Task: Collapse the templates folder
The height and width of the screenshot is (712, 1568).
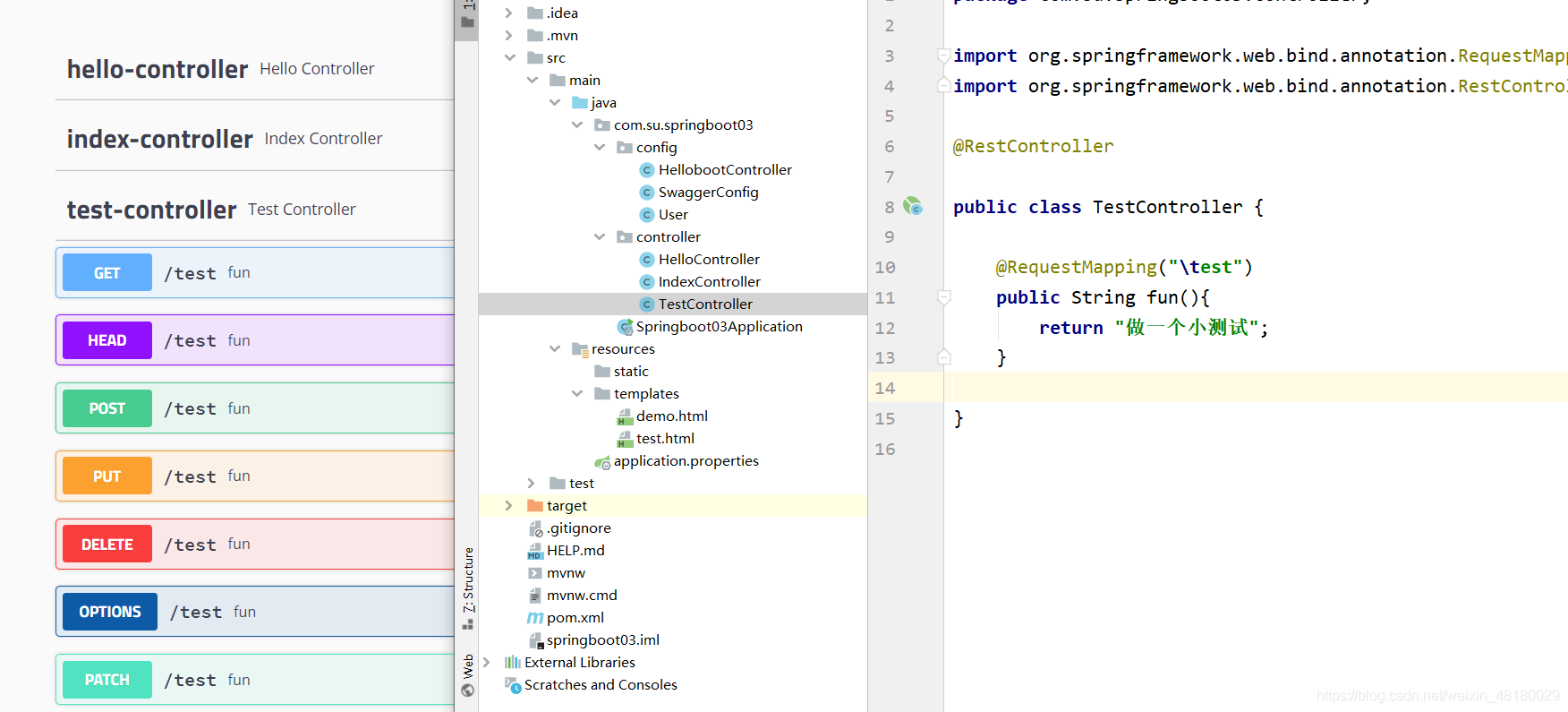Action: (x=577, y=393)
